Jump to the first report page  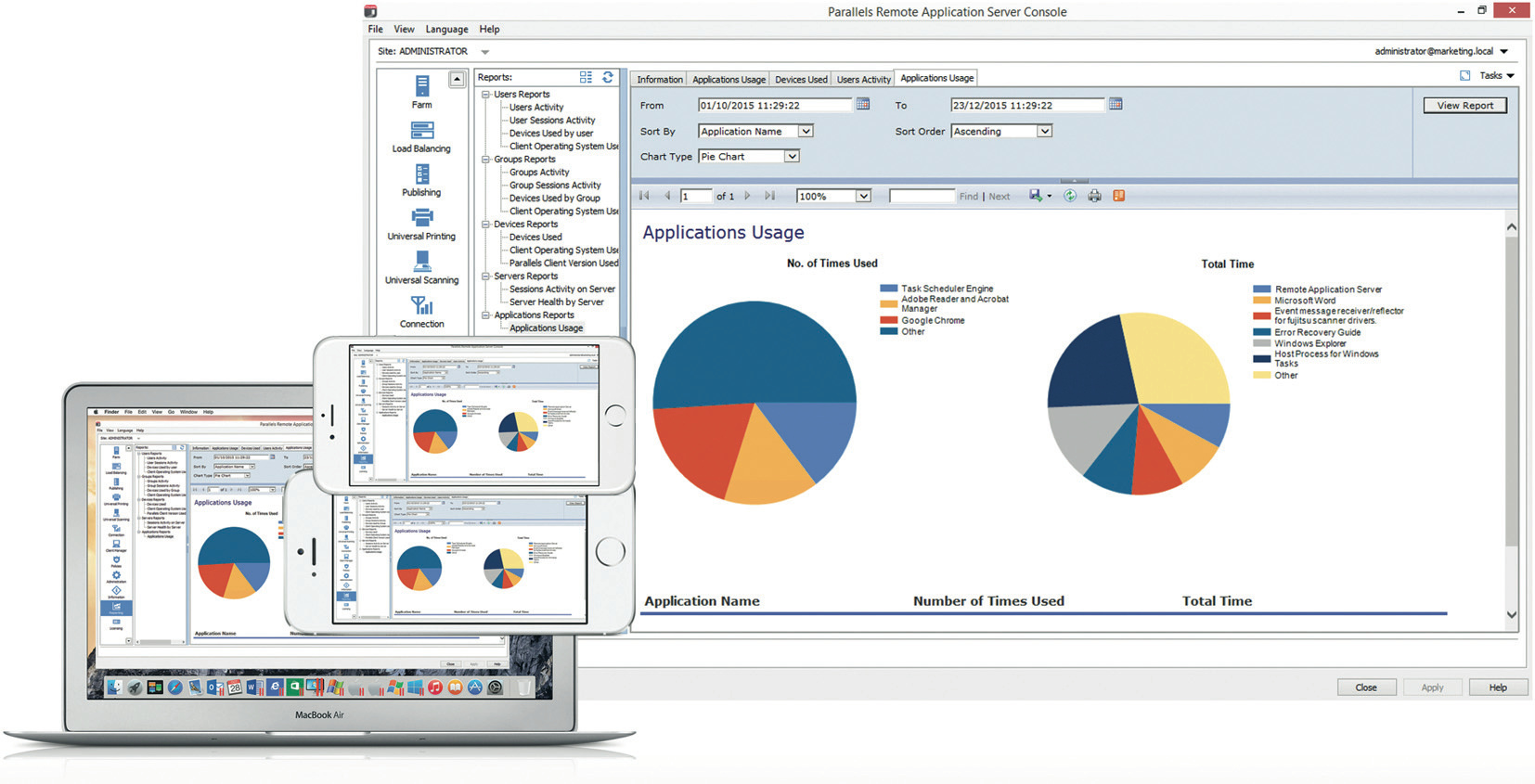click(x=644, y=196)
